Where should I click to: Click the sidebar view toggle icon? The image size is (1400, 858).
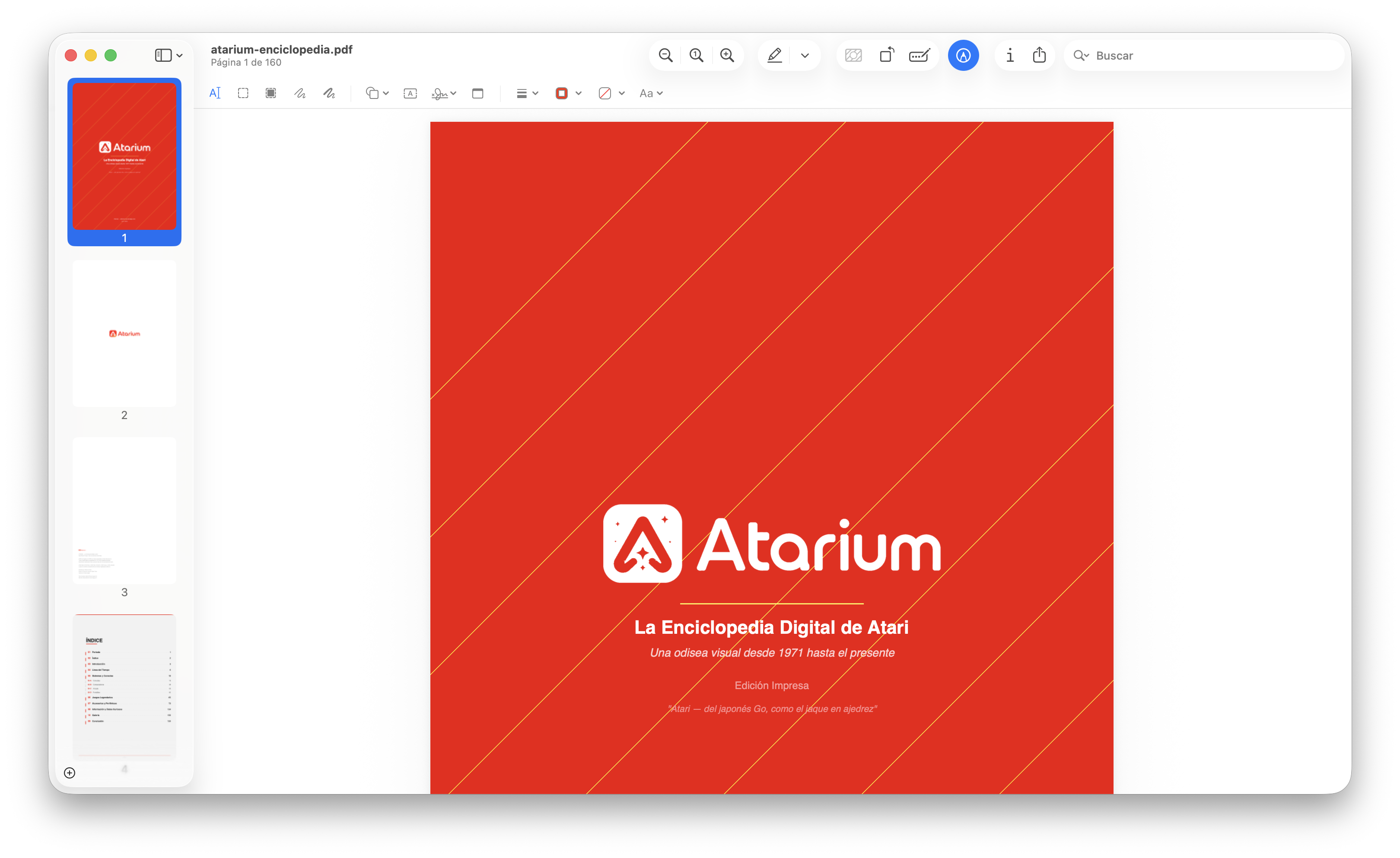163,55
